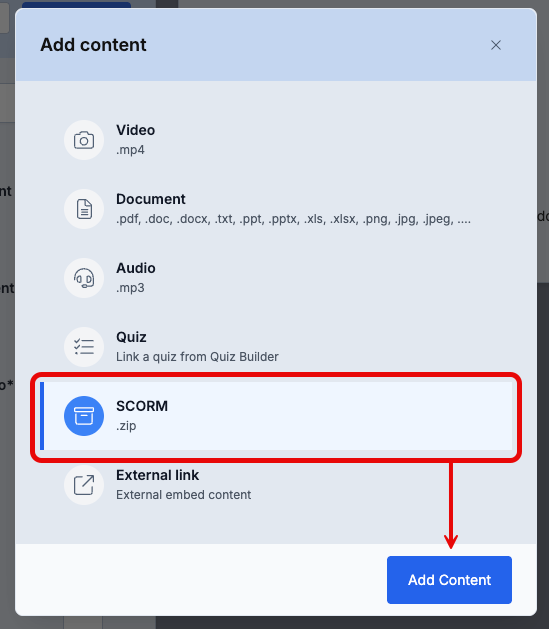Click the .mp4 format description
Screen dimensions: 549x629
tap(130, 150)
